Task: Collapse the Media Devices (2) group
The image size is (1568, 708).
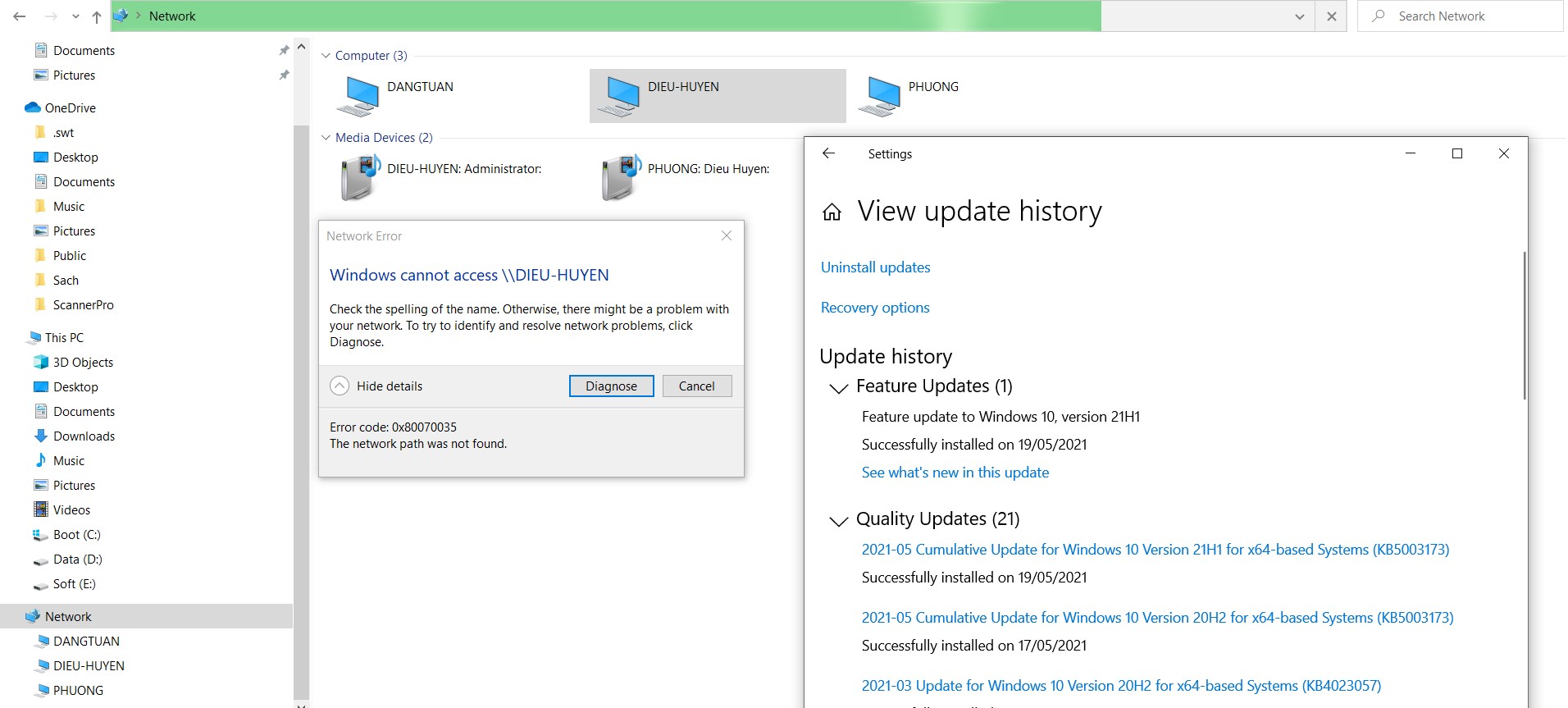Action: point(326,138)
